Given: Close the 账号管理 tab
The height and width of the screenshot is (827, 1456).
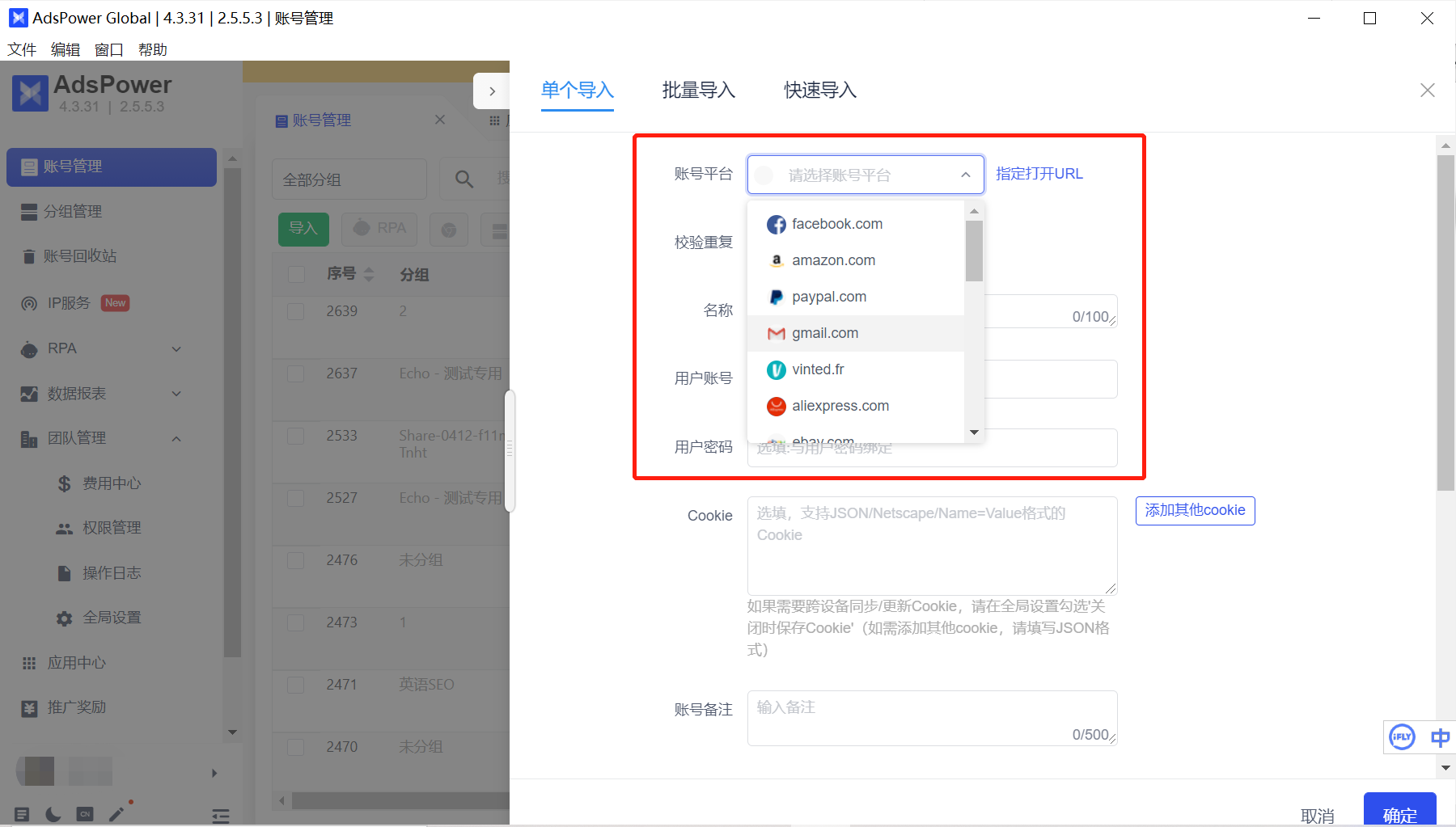Looking at the screenshot, I should (440, 120).
